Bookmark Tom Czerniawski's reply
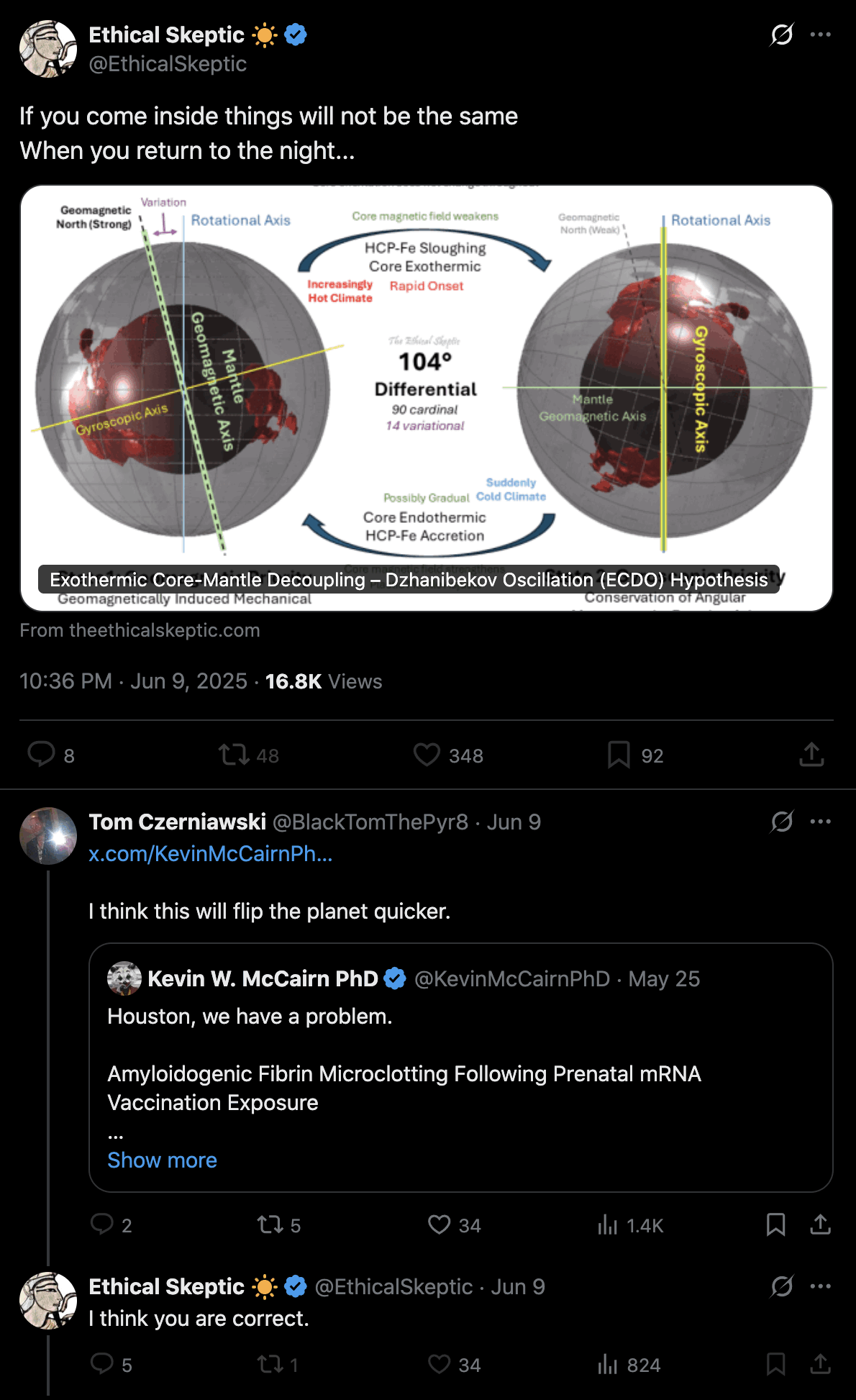 pos(775,1225)
